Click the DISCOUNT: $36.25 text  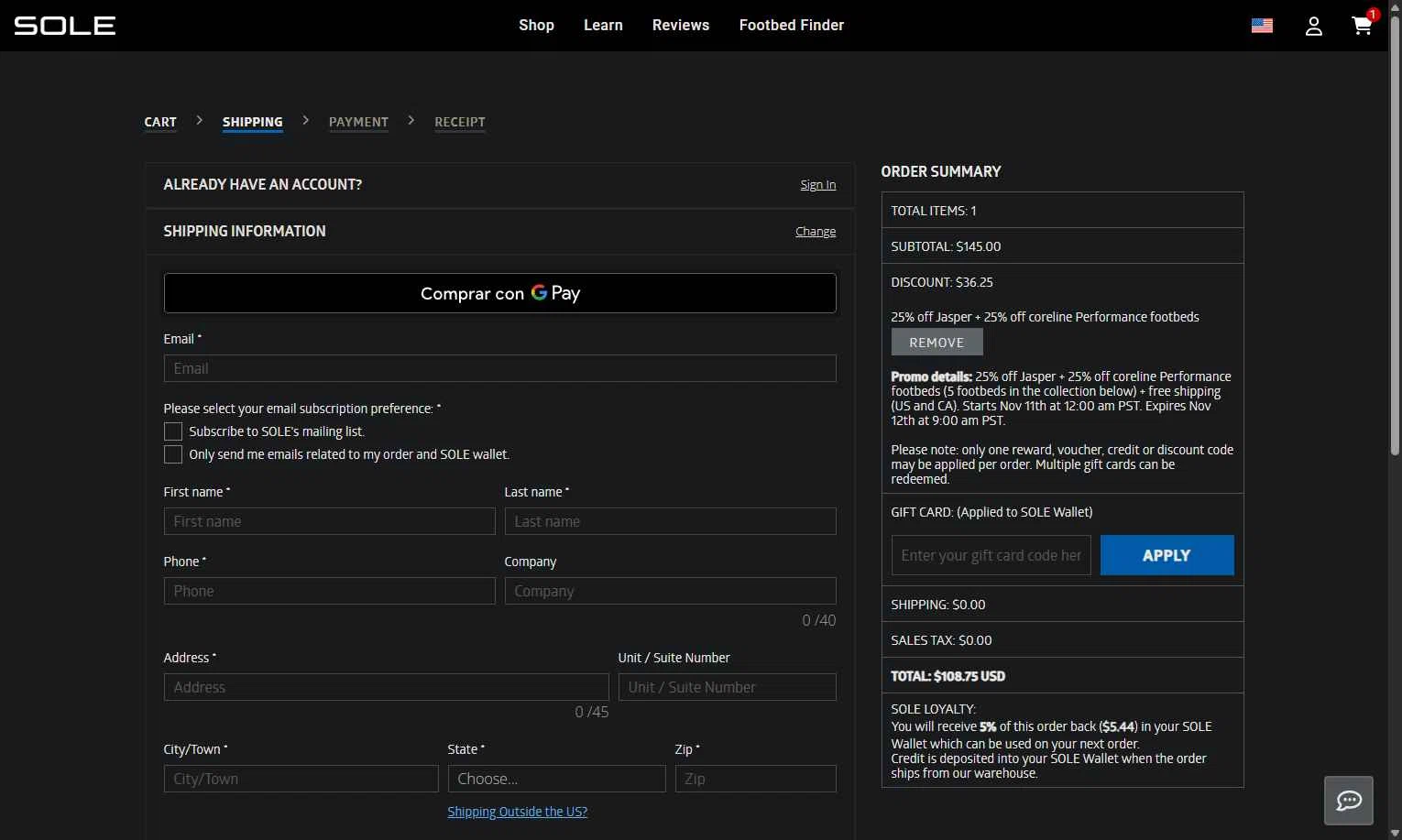click(x=942, y=282)
